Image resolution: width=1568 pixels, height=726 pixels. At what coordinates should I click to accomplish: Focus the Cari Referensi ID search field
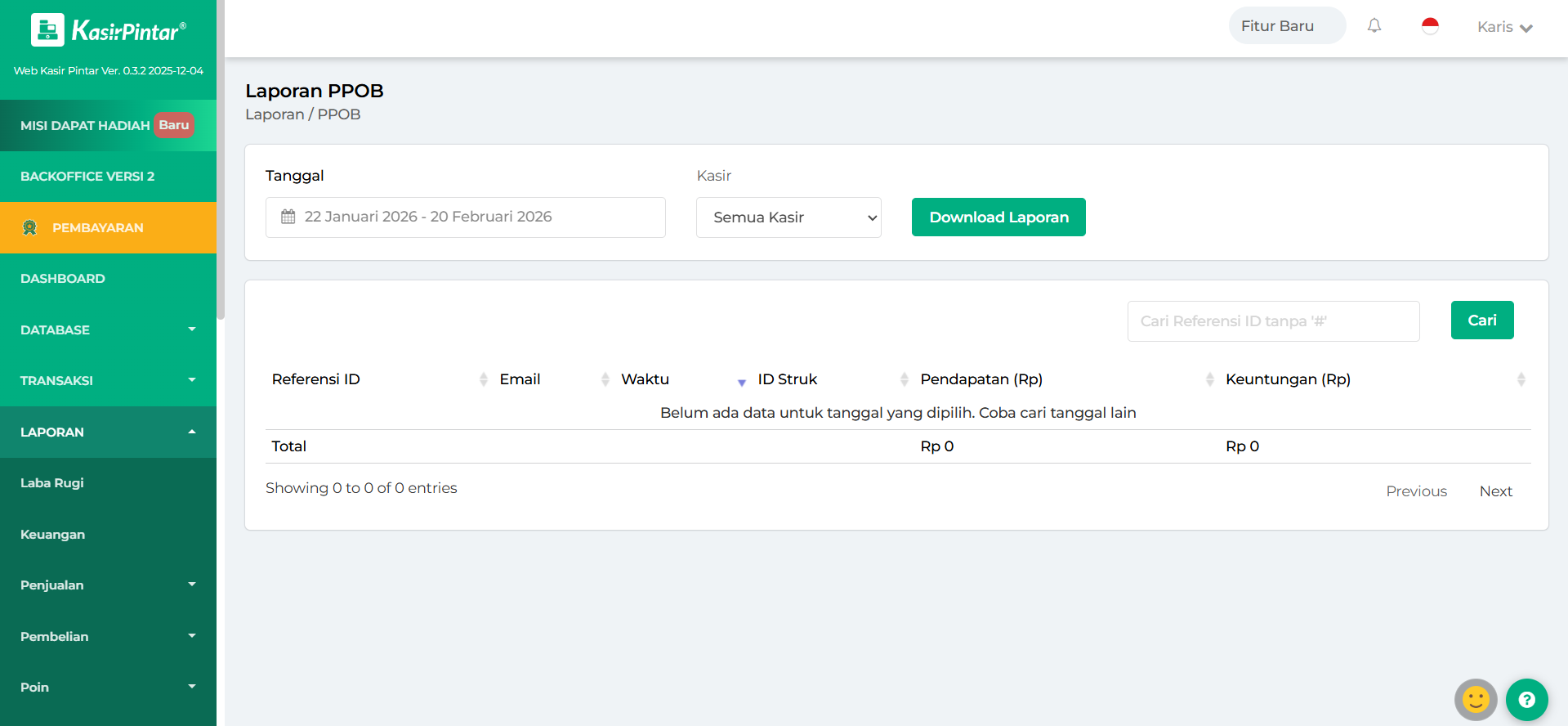(1272, 321)
